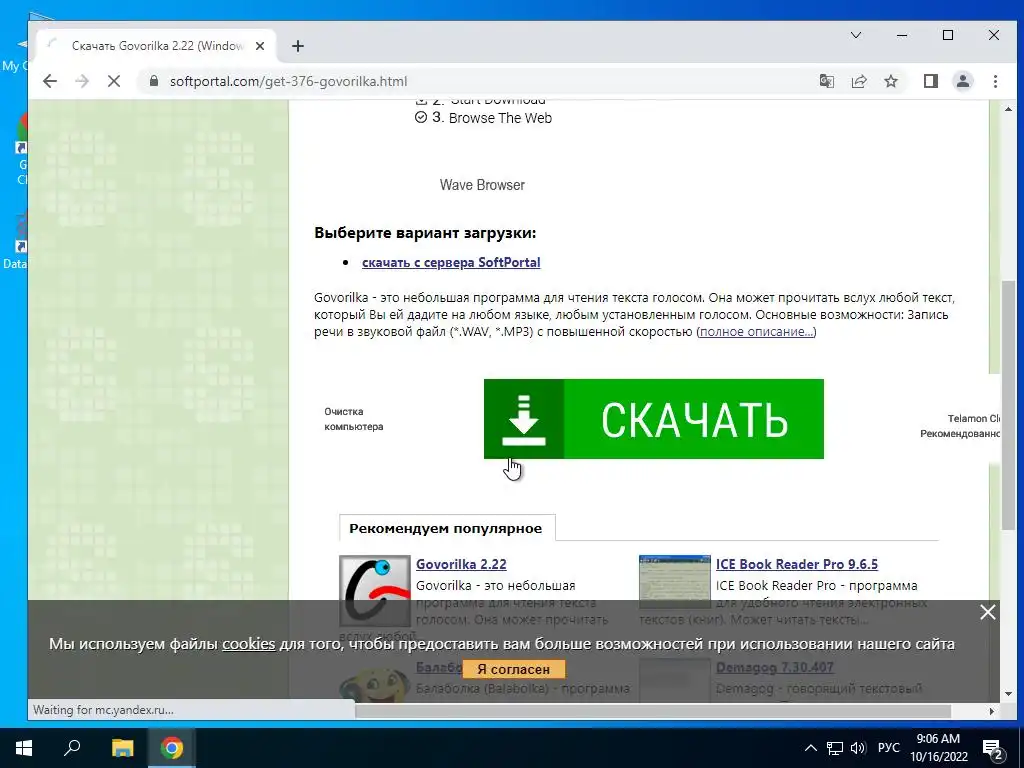1024x768 pixels.
Task: Click the ICE Book Reader thumbnail
Action: 675,581
